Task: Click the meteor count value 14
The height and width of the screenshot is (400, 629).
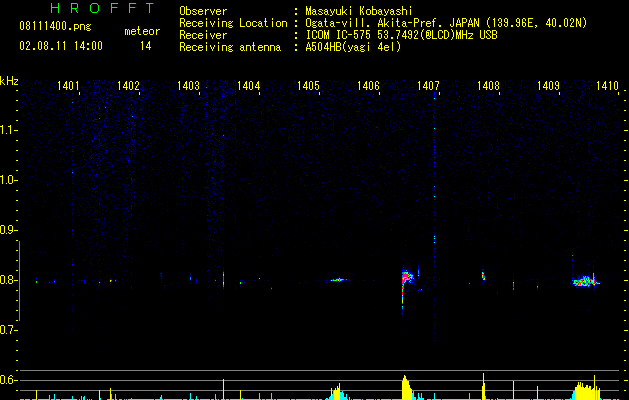Action: pyautogui.click(x=146, y=46)
